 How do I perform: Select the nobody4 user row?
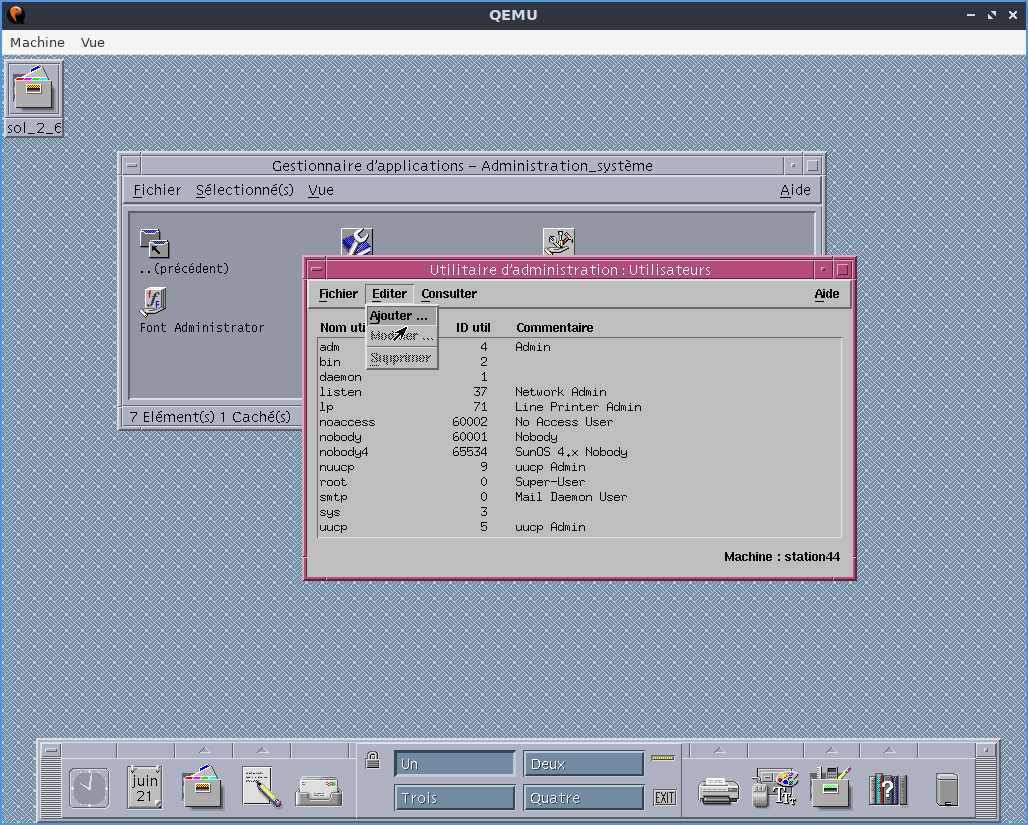(580, 452)
